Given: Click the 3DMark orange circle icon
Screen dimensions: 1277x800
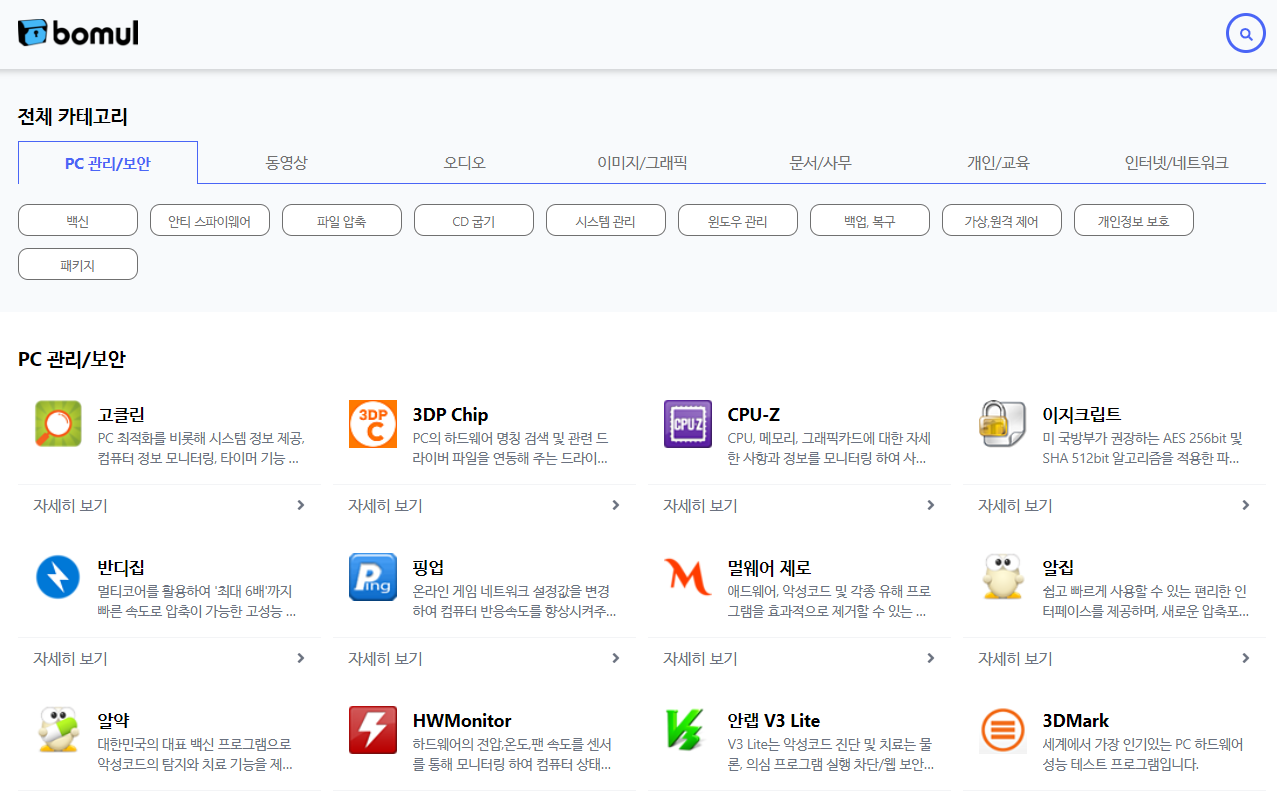Looking at the screenshot, I should coord(1003,730).
